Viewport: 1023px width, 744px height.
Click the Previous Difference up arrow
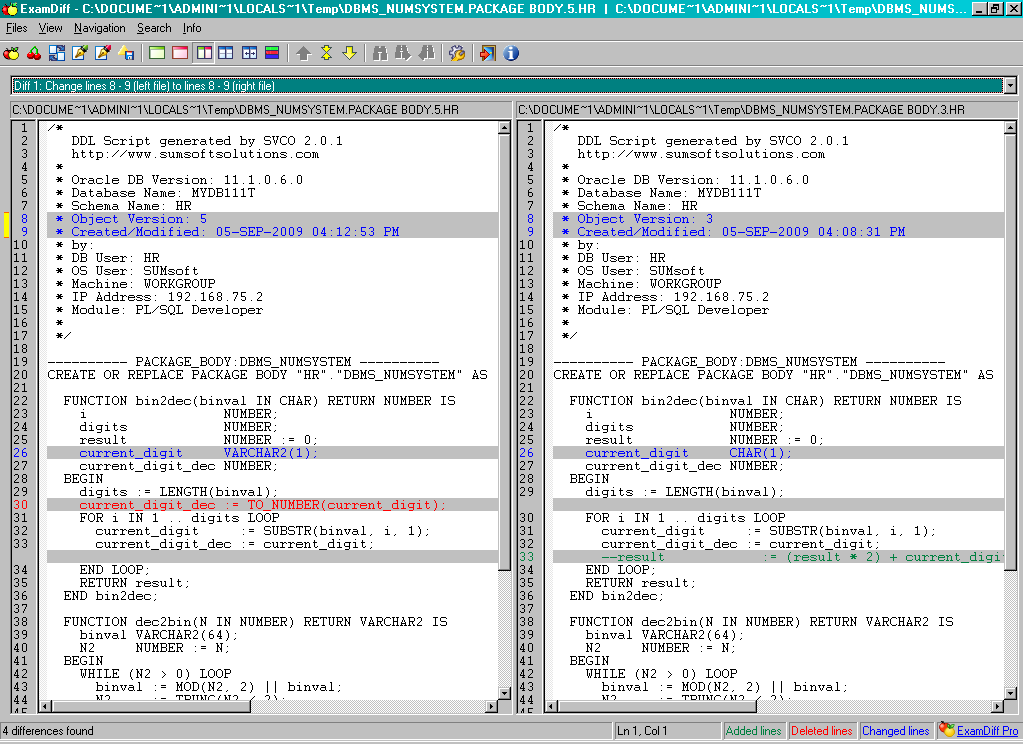pos(303,53)
